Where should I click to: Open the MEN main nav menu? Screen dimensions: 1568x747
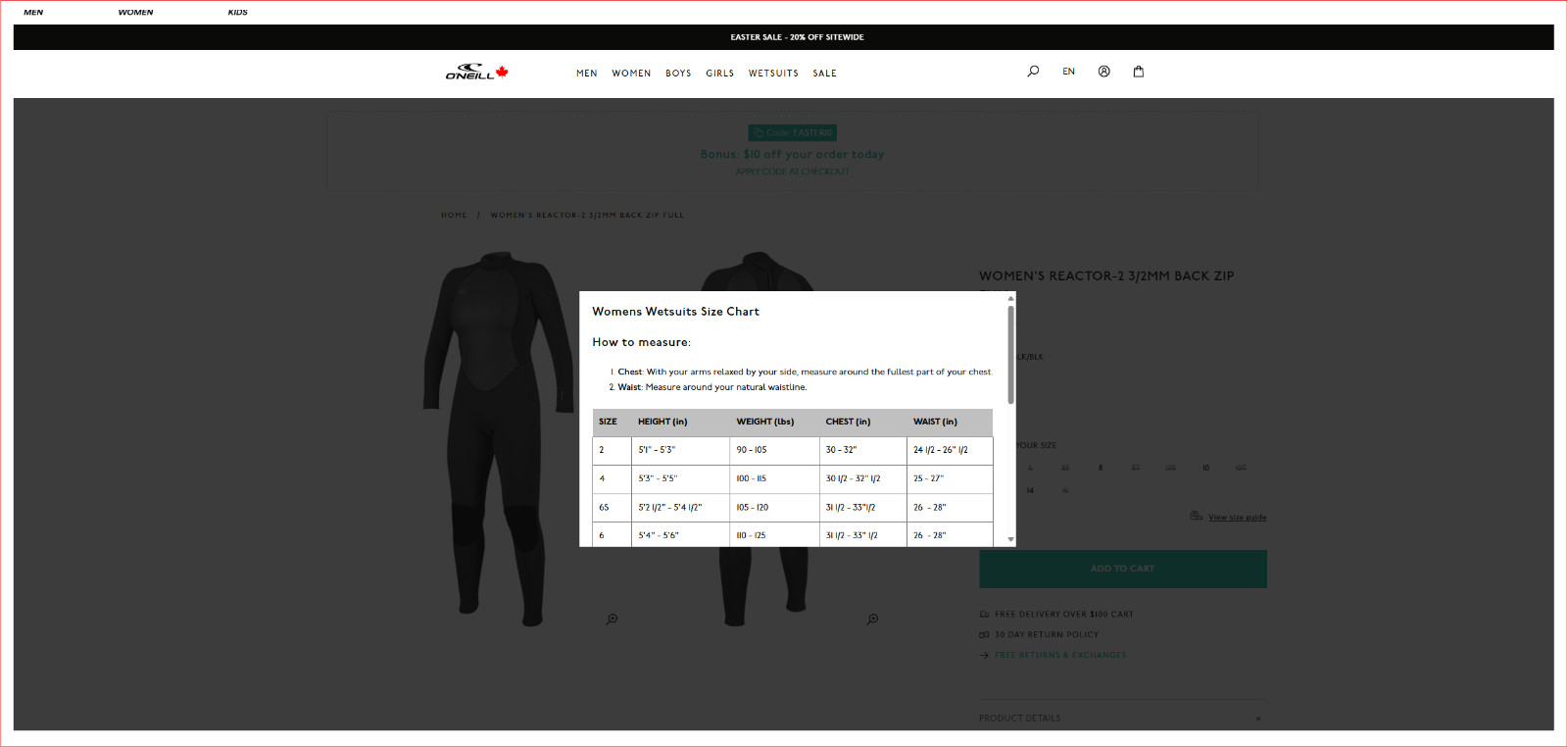587,74
